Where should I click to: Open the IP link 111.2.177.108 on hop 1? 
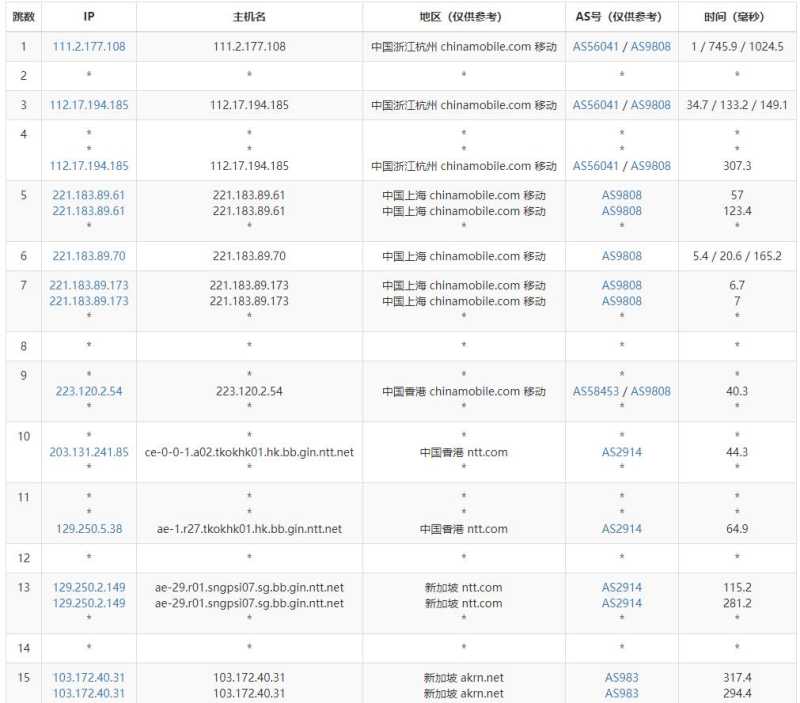coord(88,46)
